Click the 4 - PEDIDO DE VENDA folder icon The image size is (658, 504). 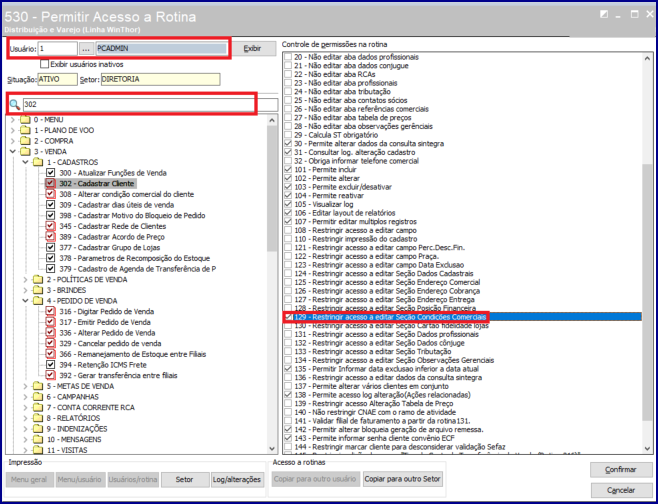[38, 301]
